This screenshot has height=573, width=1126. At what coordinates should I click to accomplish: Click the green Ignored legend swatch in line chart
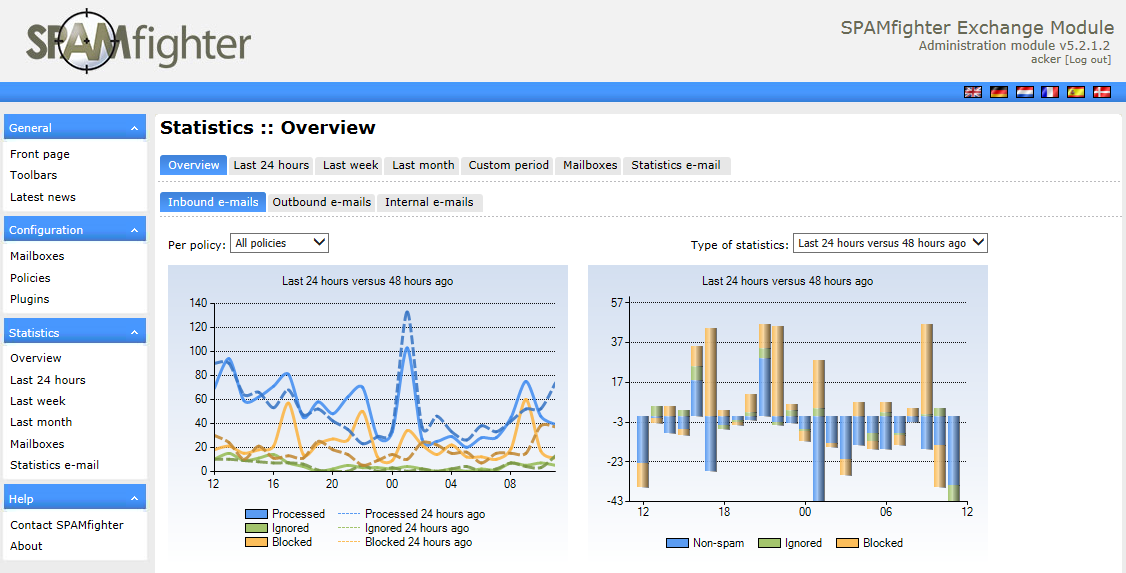pyautogui.click(x=256, y=528)
